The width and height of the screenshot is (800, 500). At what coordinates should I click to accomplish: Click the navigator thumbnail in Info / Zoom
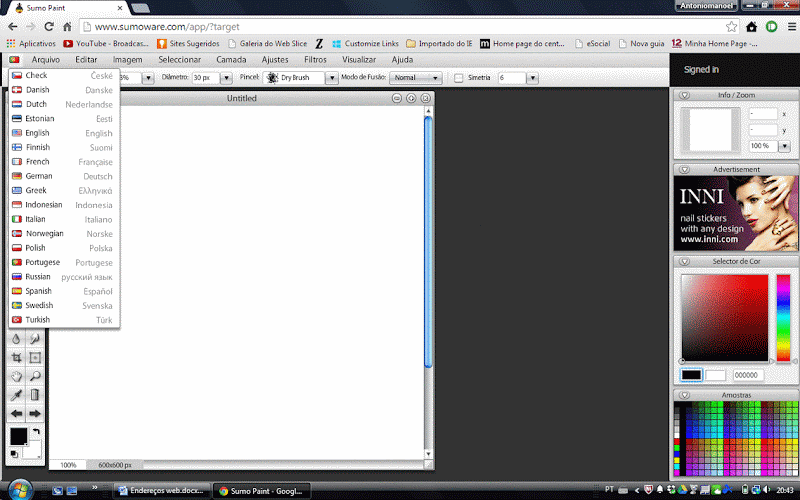click(710, 130)
